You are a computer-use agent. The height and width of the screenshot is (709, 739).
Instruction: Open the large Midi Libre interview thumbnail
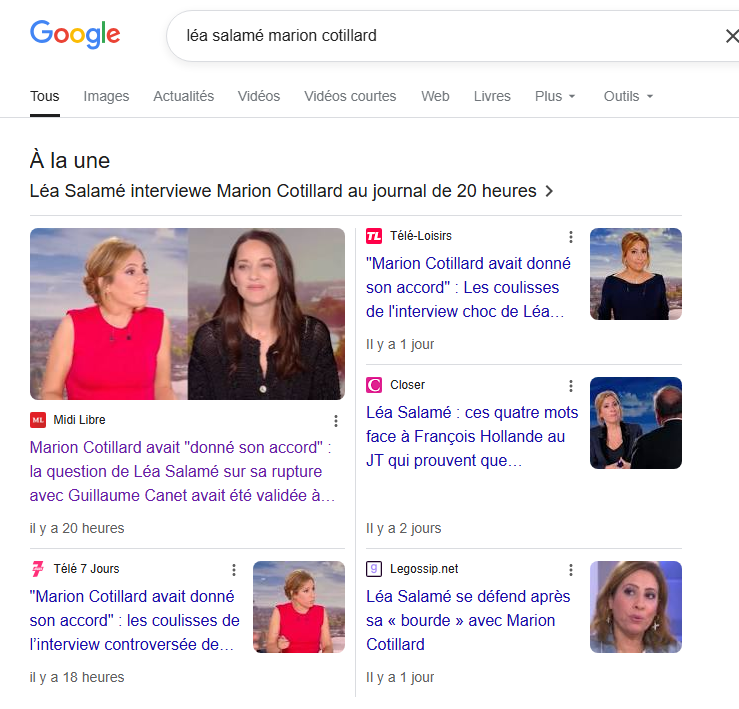click(187, 314)
